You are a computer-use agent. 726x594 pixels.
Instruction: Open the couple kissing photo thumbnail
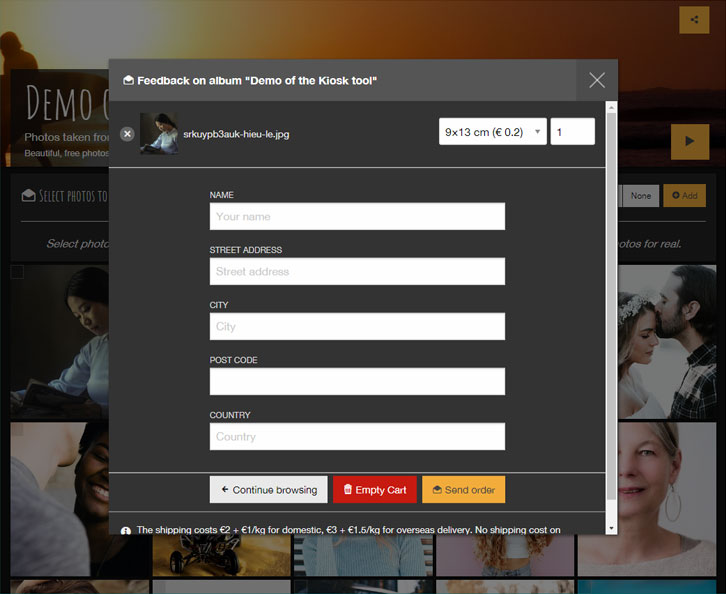[x=667, y=342]
